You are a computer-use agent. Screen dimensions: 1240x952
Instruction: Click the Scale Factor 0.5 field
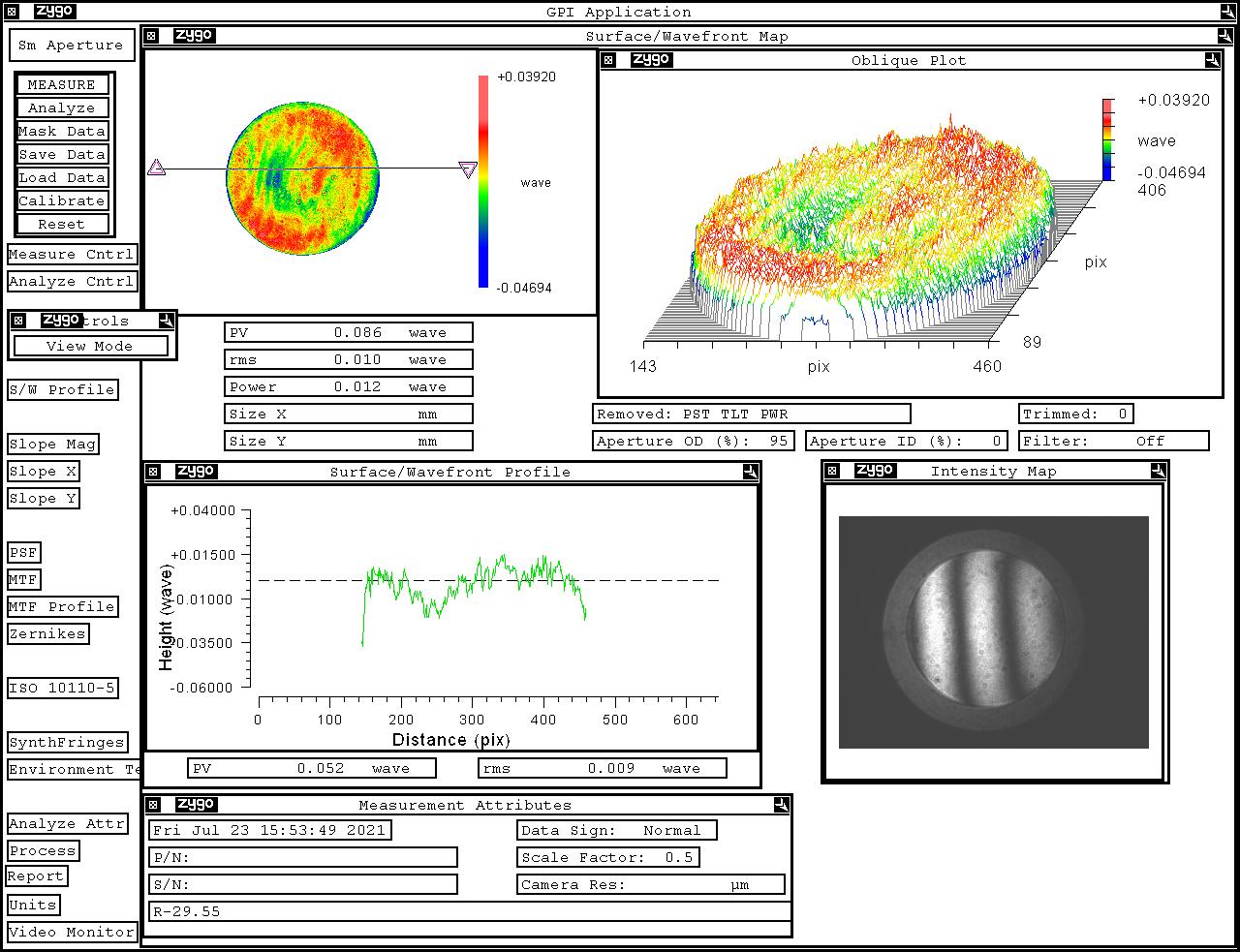click(608, 857)
